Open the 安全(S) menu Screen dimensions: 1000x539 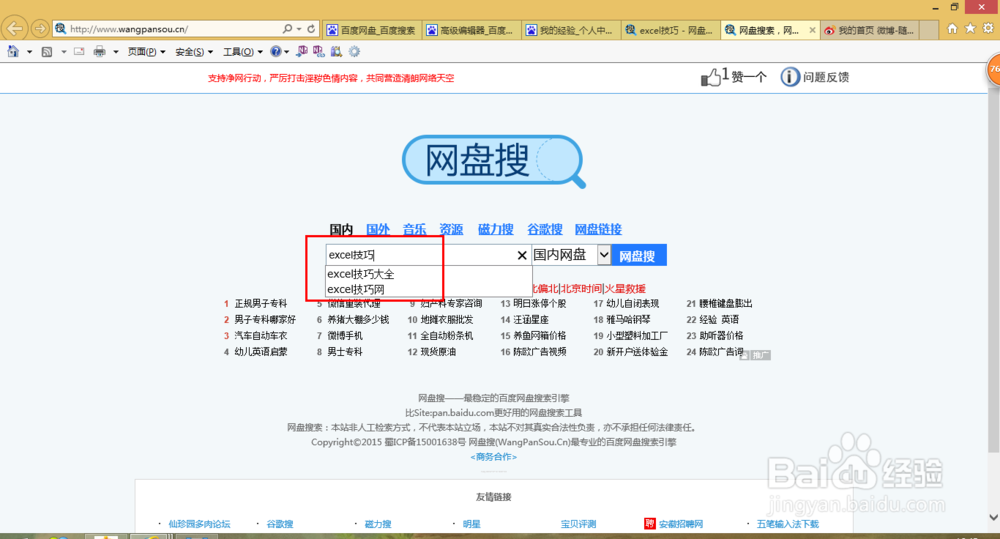pos(194,52)
